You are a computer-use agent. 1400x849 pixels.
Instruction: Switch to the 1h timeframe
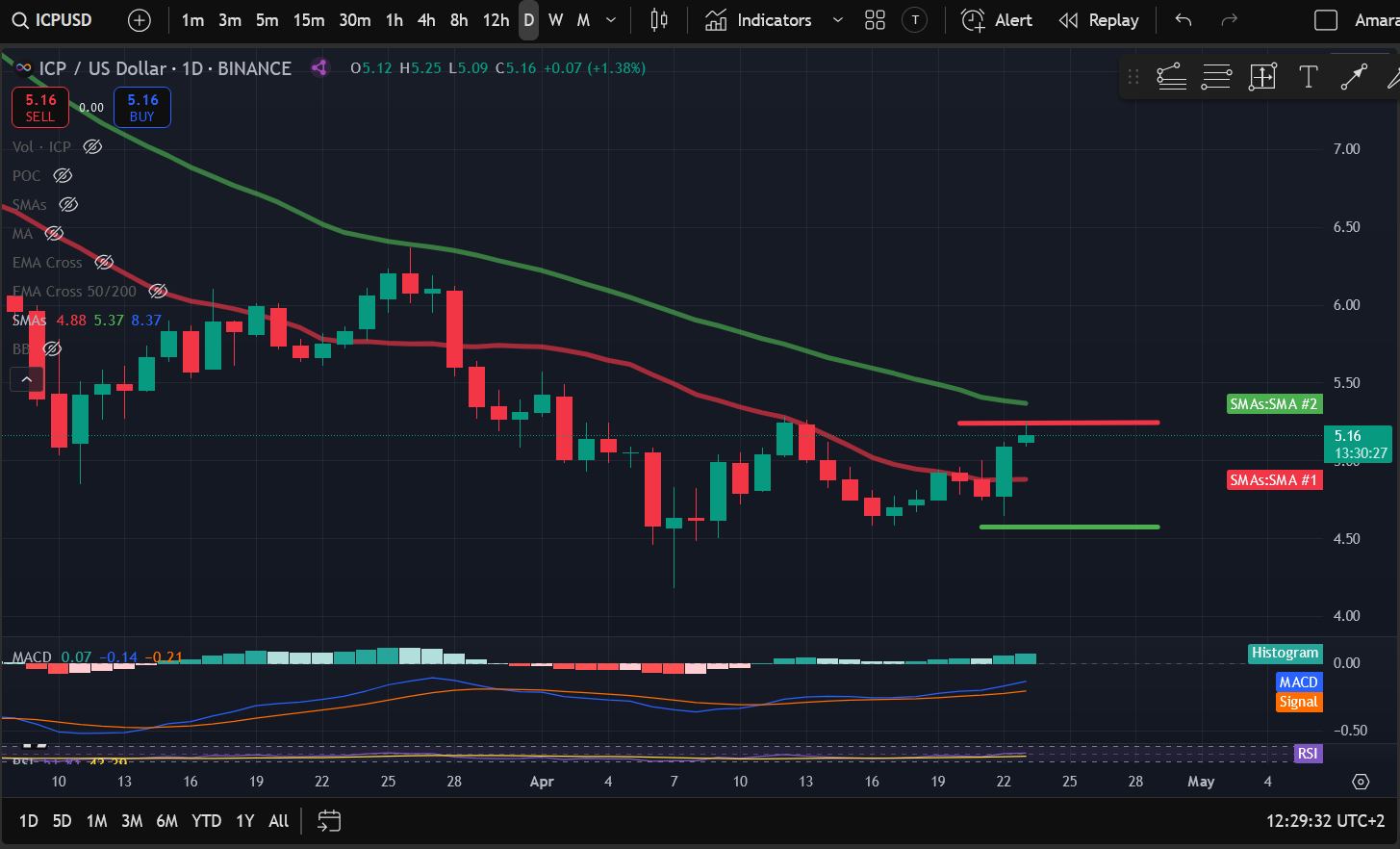(395, 20)
